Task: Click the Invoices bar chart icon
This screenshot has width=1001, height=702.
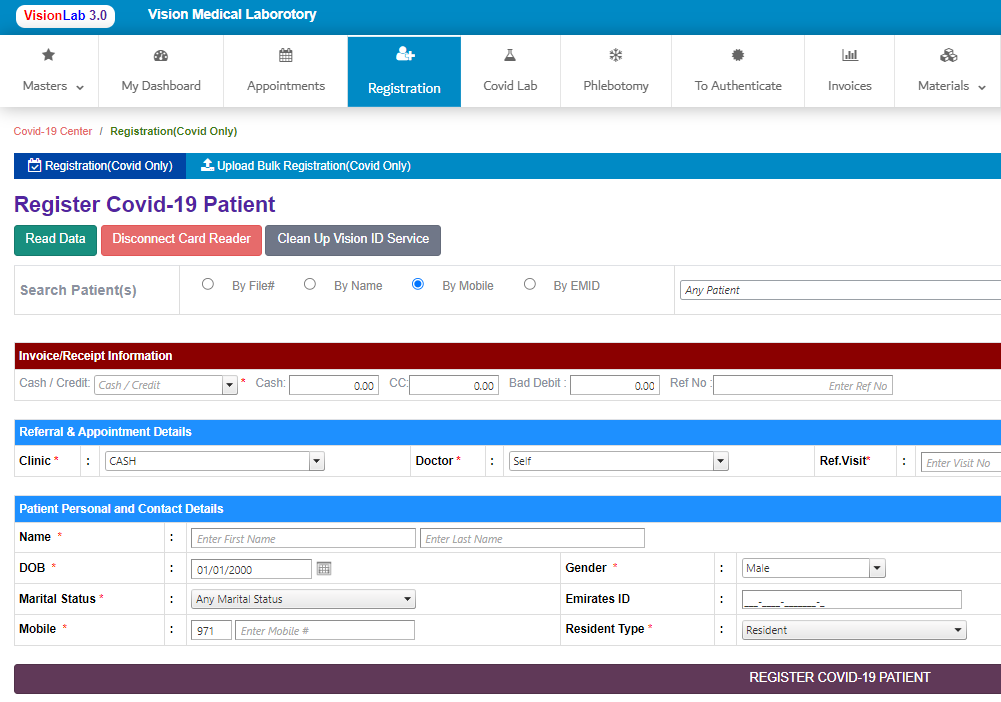Action: pos(850,55)
